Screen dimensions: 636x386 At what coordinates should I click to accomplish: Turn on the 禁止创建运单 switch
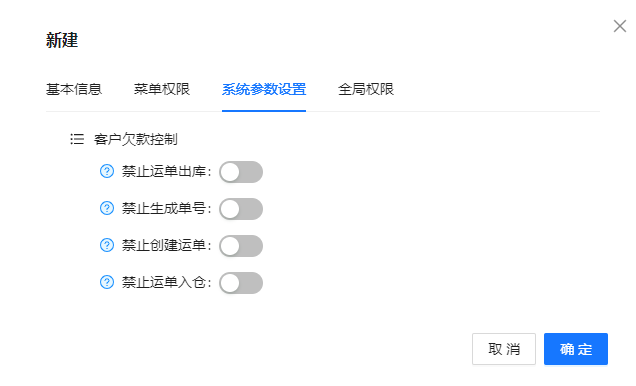pyautogui.click(x=241, y=246)
